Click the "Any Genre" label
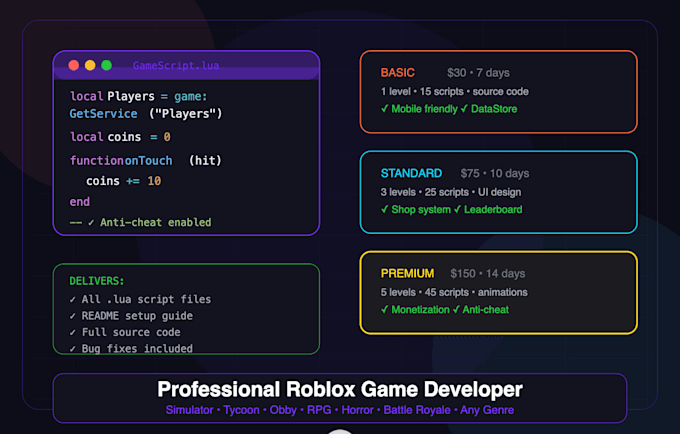The height and width of the screenshot is (434, 680). [x=487, y=410]
